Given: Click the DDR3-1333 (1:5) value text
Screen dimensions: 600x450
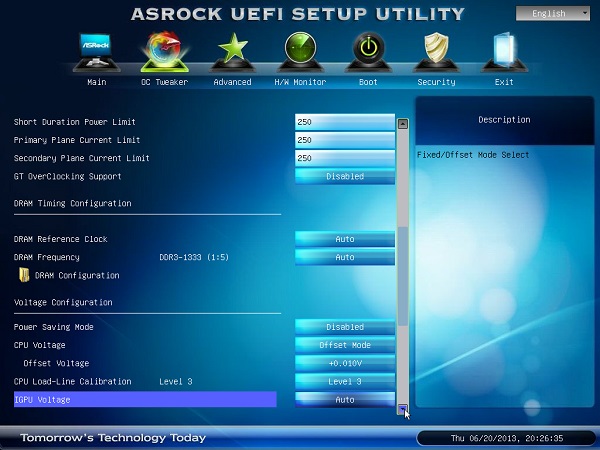Looking at the screenshot, I should [x=194, y=257].
